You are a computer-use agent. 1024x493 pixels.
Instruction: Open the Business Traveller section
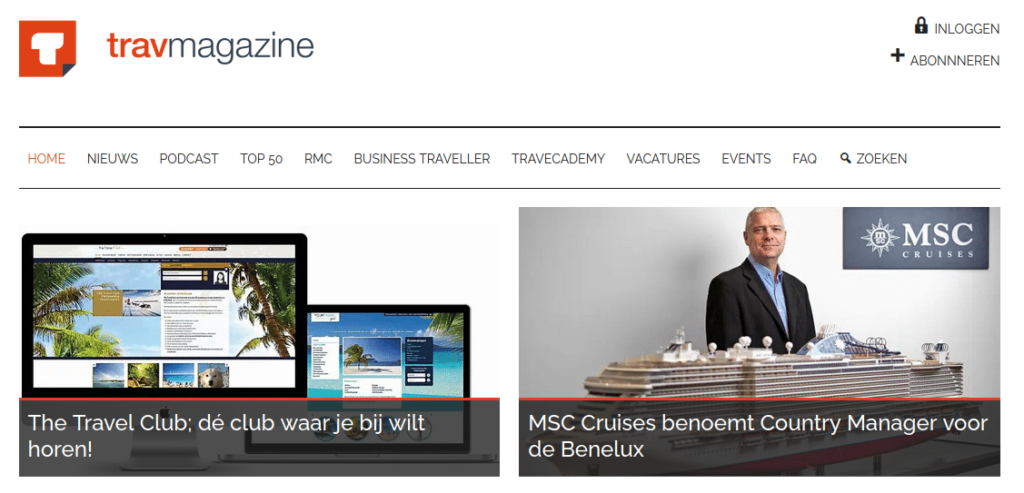pyautogui.click(x=422, y=159)
